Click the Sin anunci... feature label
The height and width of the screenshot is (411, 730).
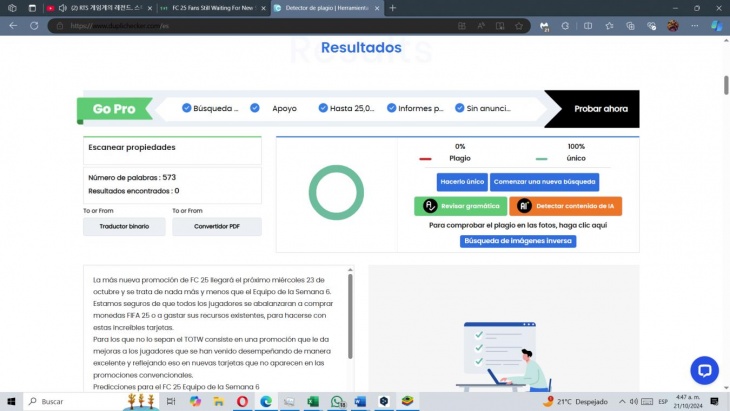pyautogui.click(x=488, y=108)
